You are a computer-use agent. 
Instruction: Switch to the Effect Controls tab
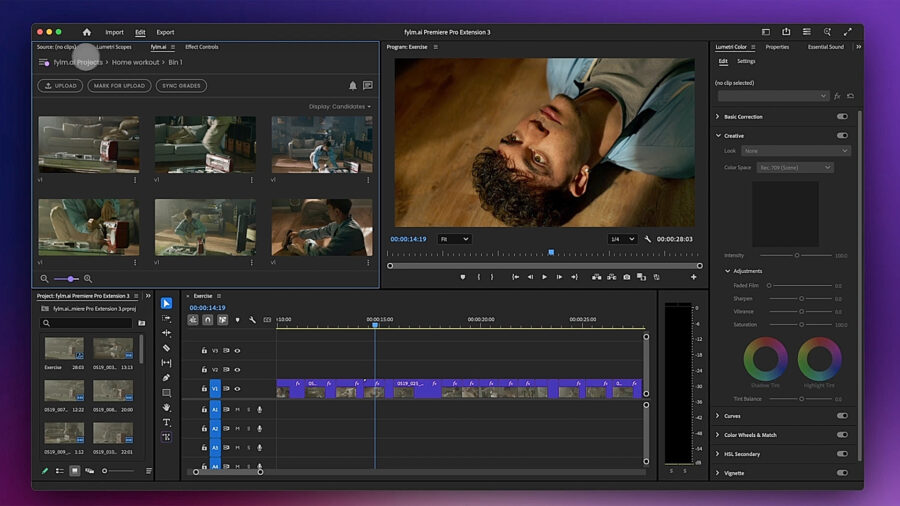click(201, 47)
